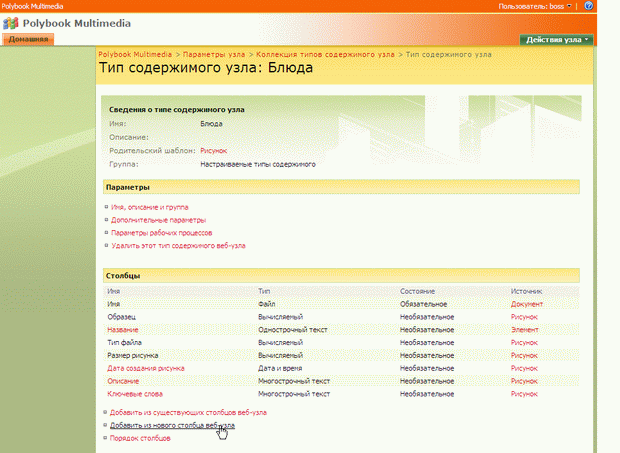Open the Название column link
The height and width of the screenshot is (453, 620).
(123, 329)
